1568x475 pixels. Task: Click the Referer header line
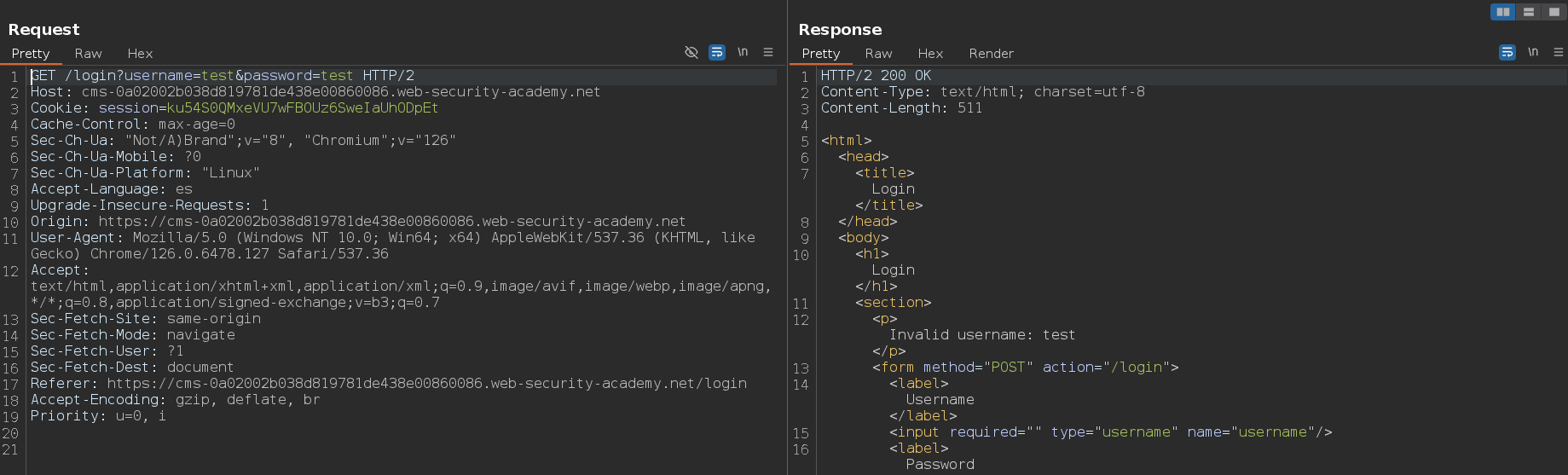coord(389,384)
